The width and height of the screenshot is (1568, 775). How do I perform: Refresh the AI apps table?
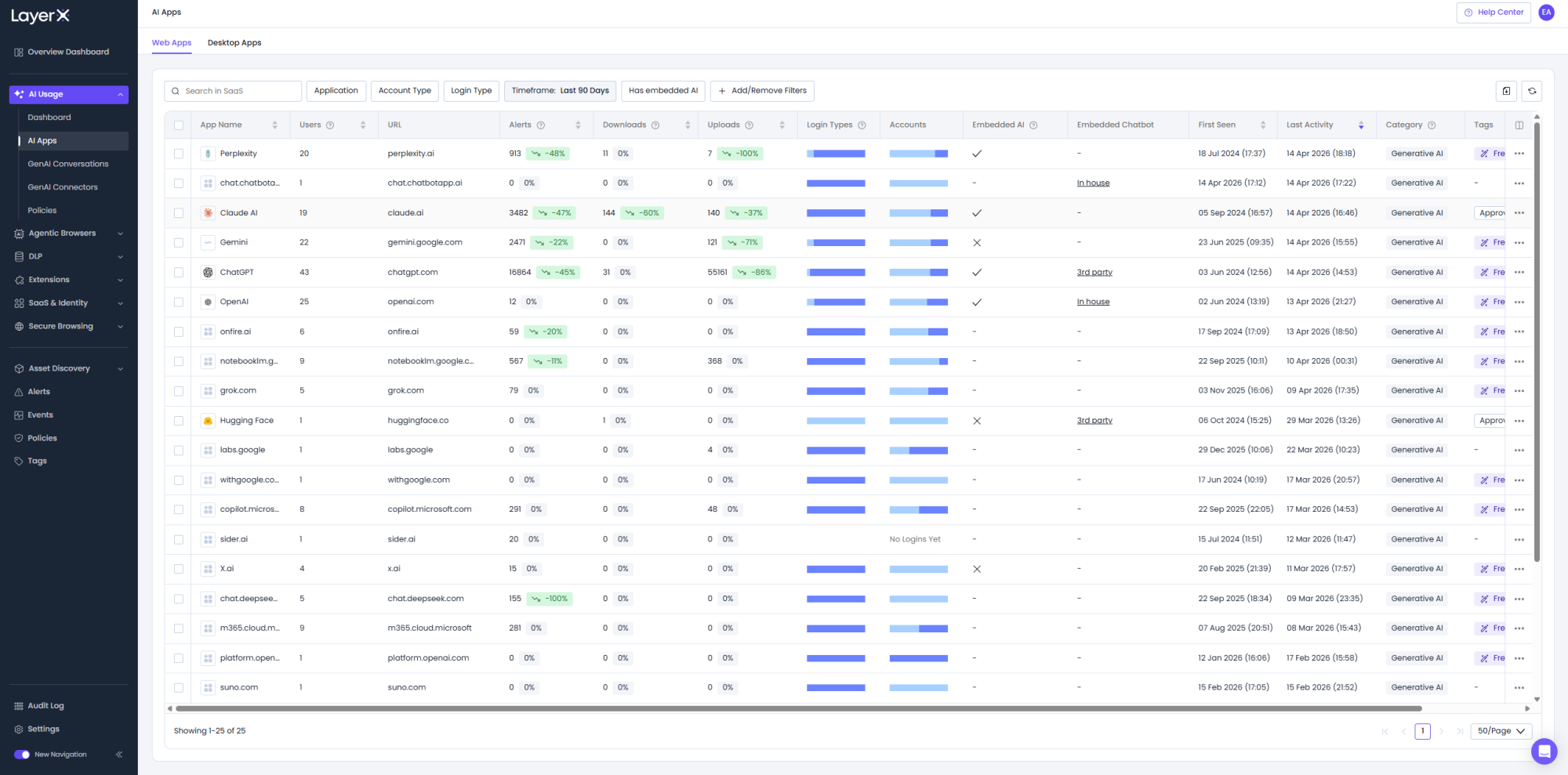click(x=1532, y=91)
